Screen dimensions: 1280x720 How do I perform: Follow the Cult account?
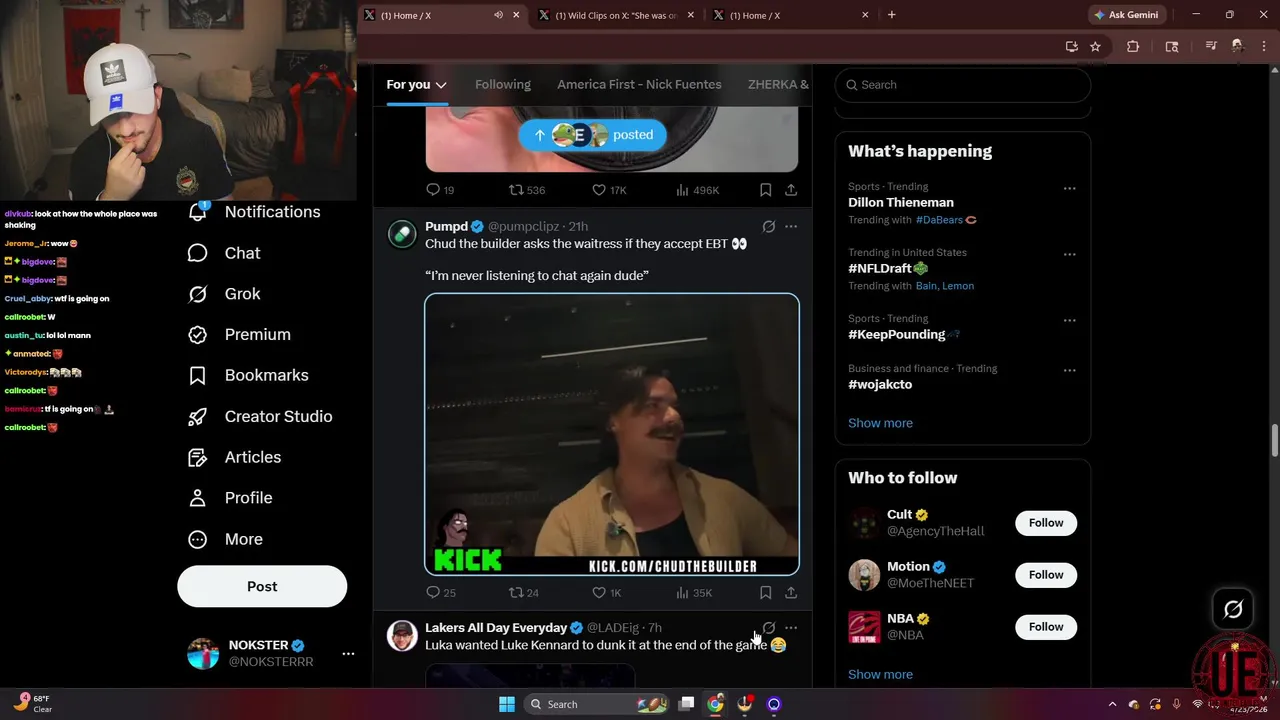[x=1046, y=523]
